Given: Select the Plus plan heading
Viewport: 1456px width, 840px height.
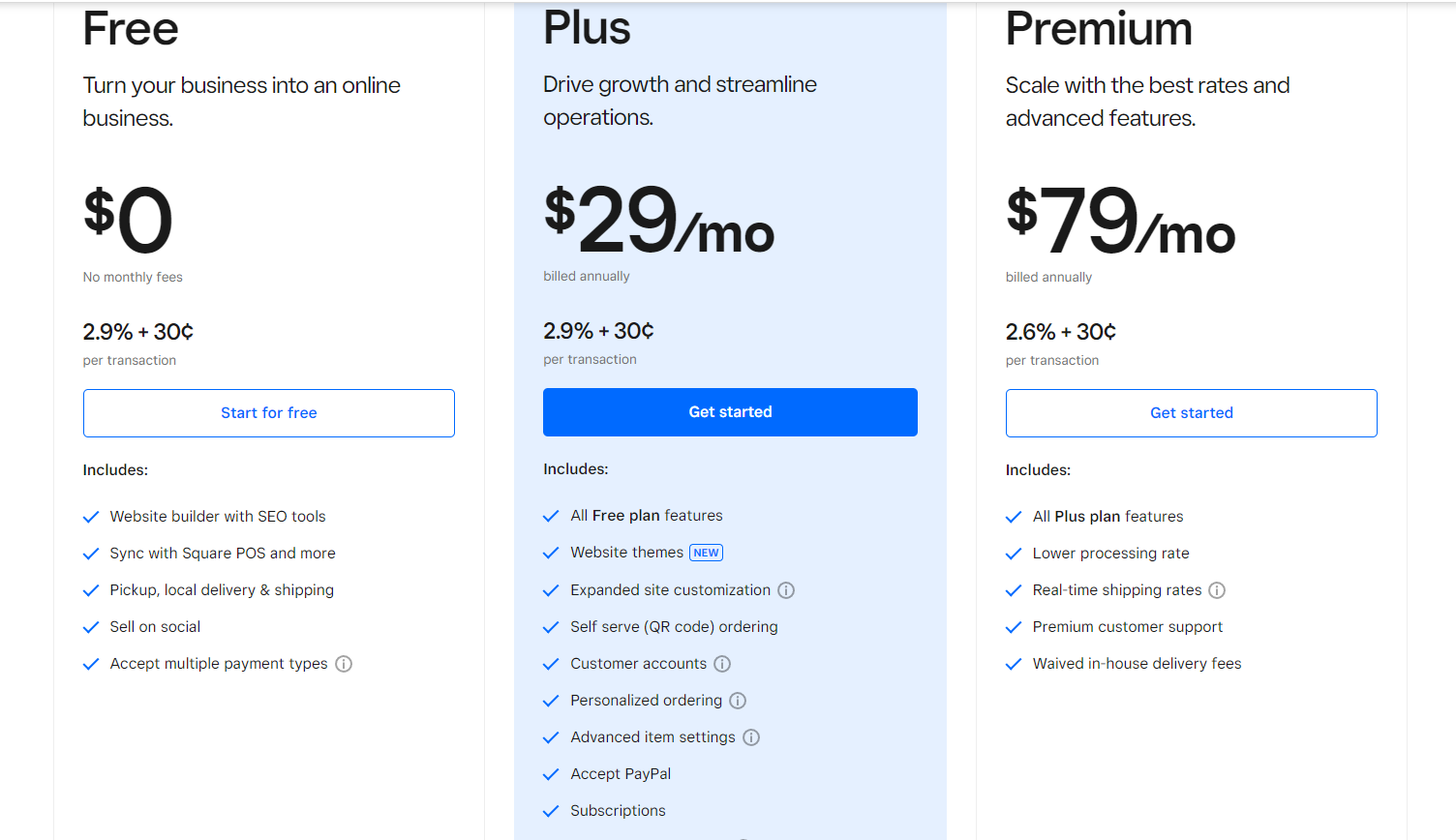Looking at the screenshot, I should [587, 28].
